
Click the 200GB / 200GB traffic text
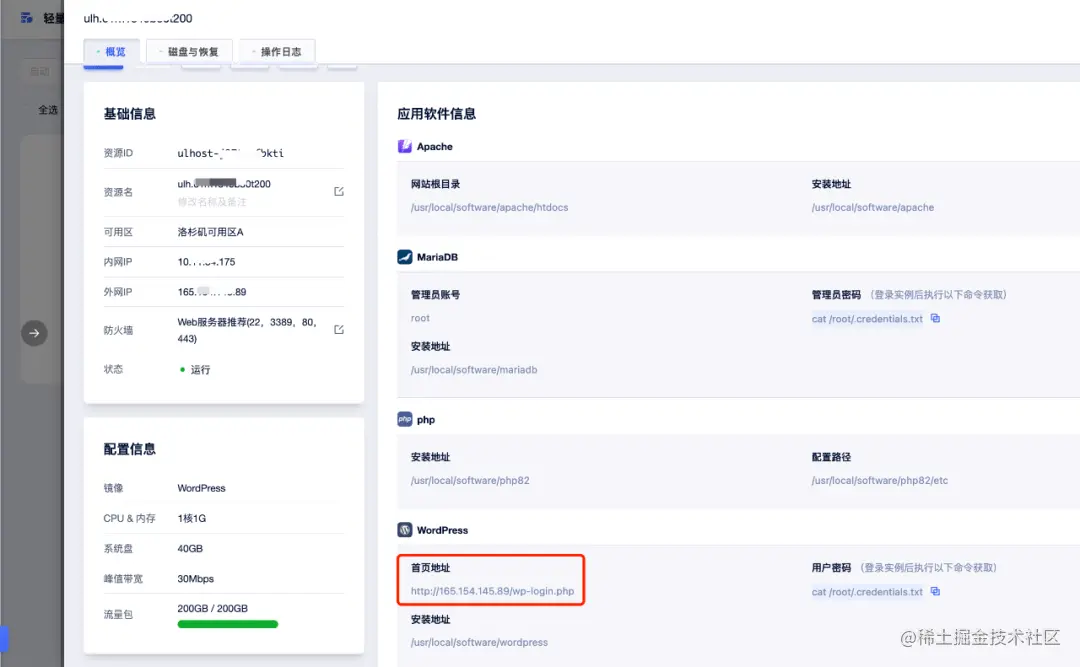pyautogui.click(x=213, y=608)
